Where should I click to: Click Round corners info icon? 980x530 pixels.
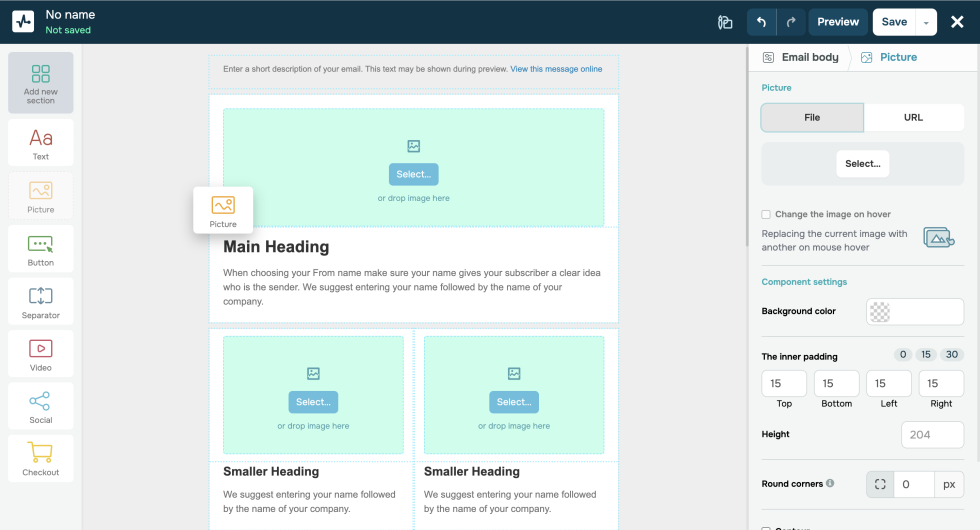tap(830, 484)
